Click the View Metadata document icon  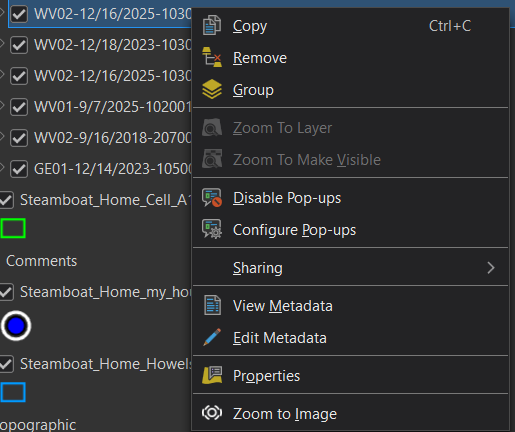tap(212, 305)
